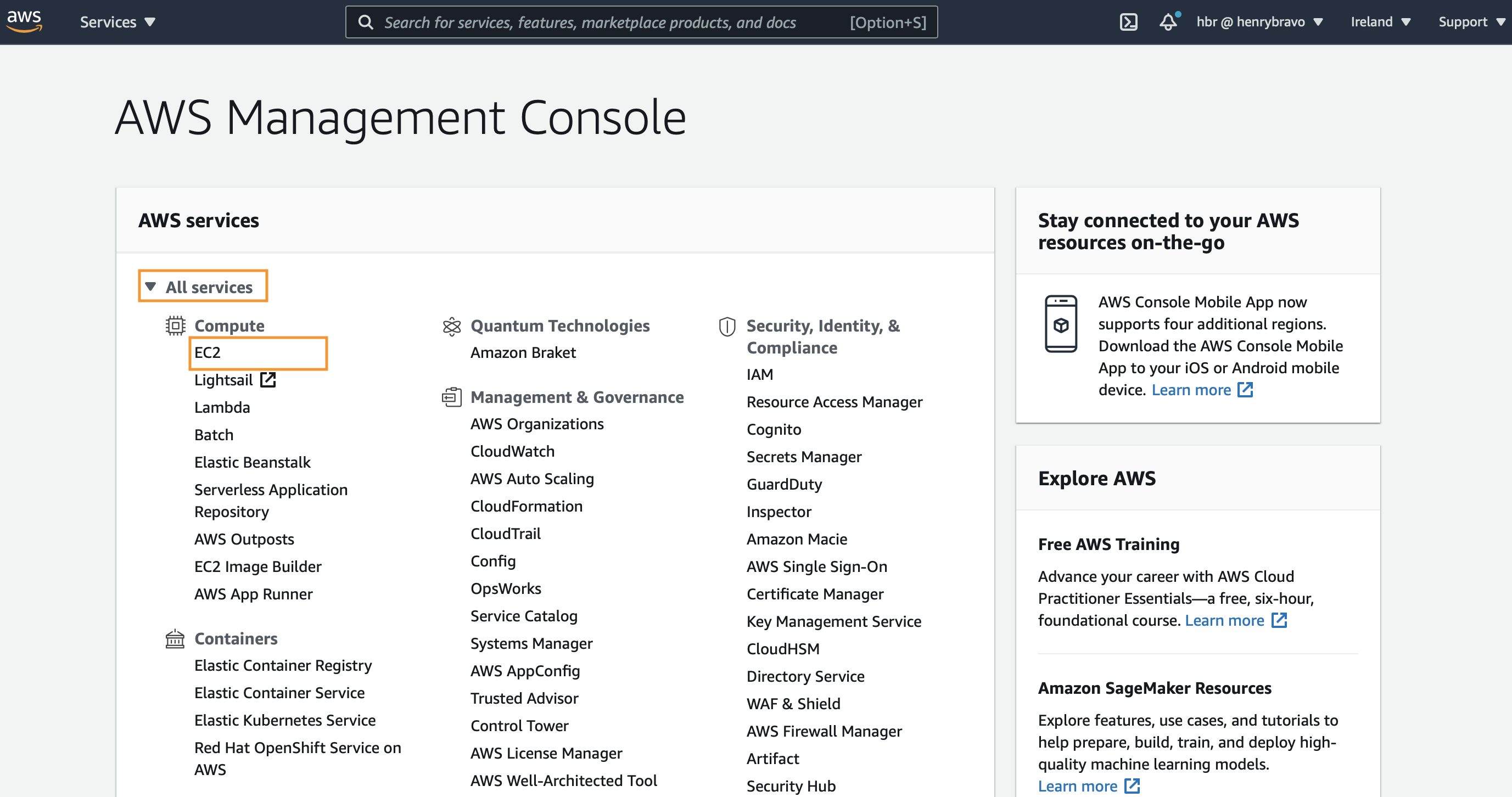Screen dimensions: 1512x797
Task: Click external icon beside SageMaker Learn more
Action: [1132, 786]
